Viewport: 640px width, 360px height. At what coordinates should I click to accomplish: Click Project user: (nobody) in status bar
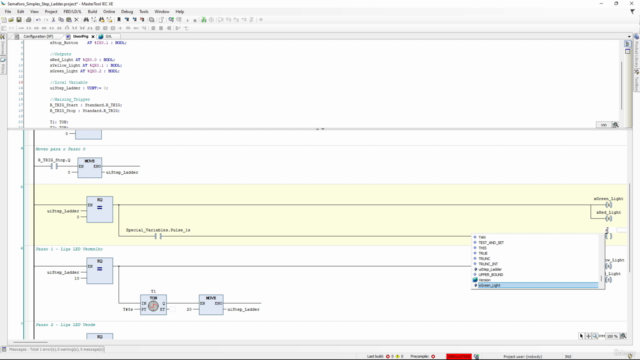[523, 356]
